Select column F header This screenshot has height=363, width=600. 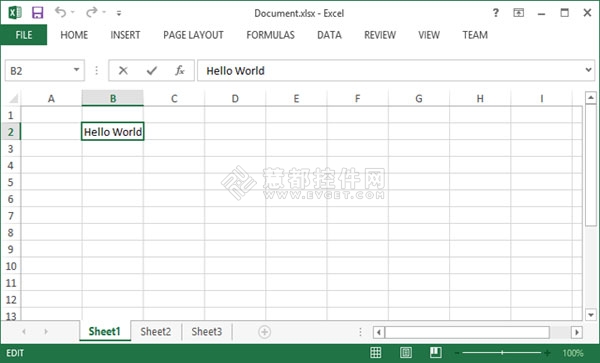point(357,99)
